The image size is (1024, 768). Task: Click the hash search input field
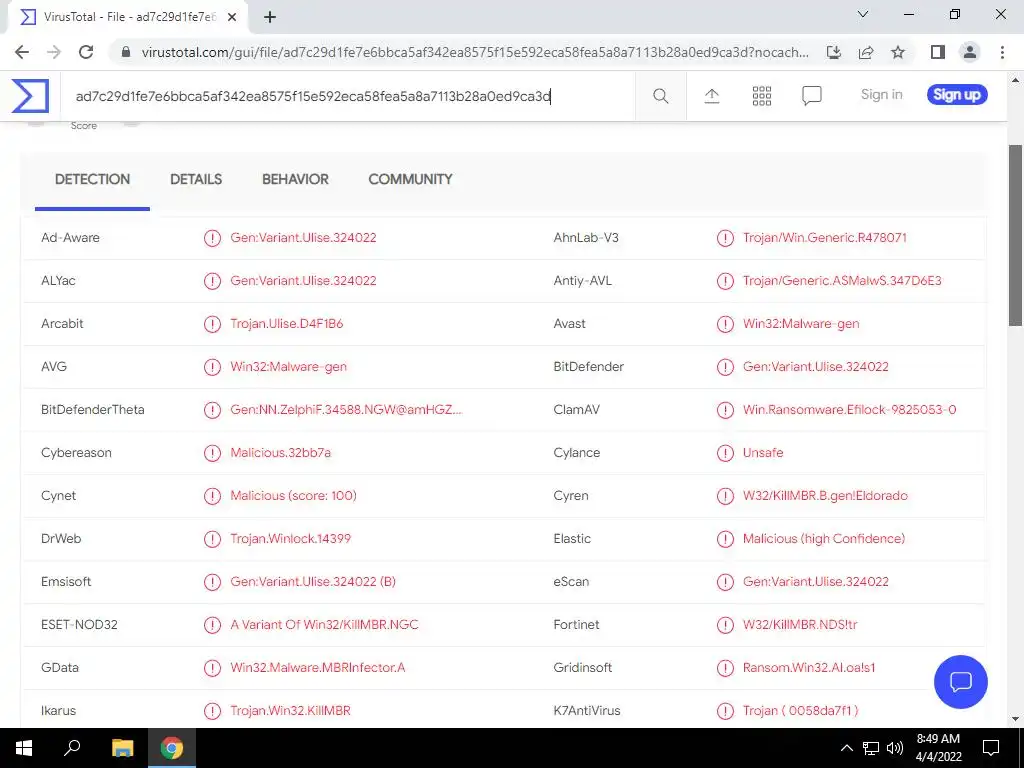click(x=348, y=97)
